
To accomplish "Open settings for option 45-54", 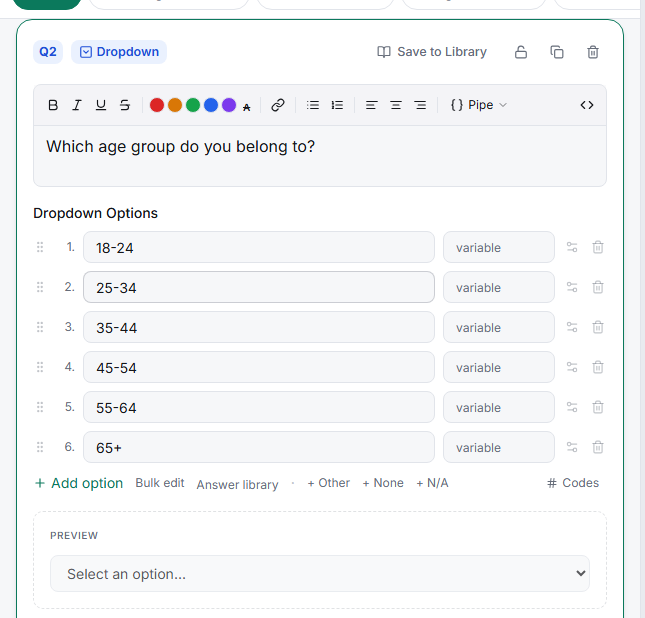I will [572, 367].
